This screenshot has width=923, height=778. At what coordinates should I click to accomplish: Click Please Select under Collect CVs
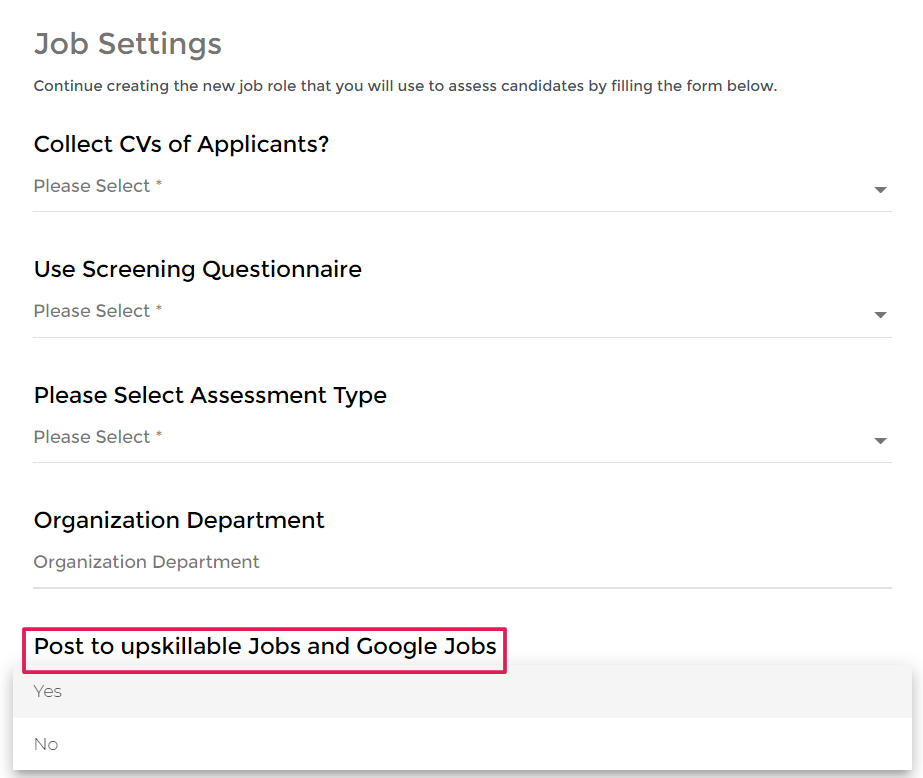[x=92, y=186]
